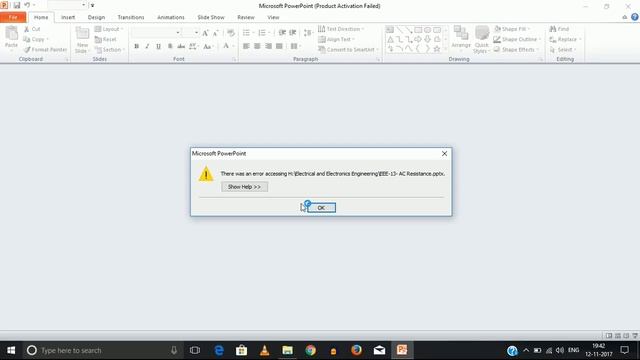
Task: Open the font size dropdown
Action: (196, 33)
